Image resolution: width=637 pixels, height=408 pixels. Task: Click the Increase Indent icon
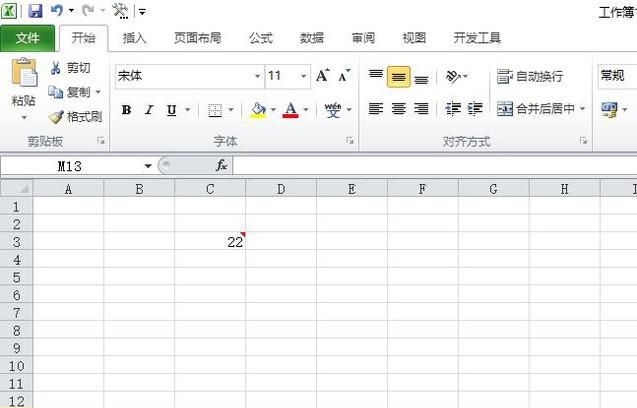(x=474, y=109)
